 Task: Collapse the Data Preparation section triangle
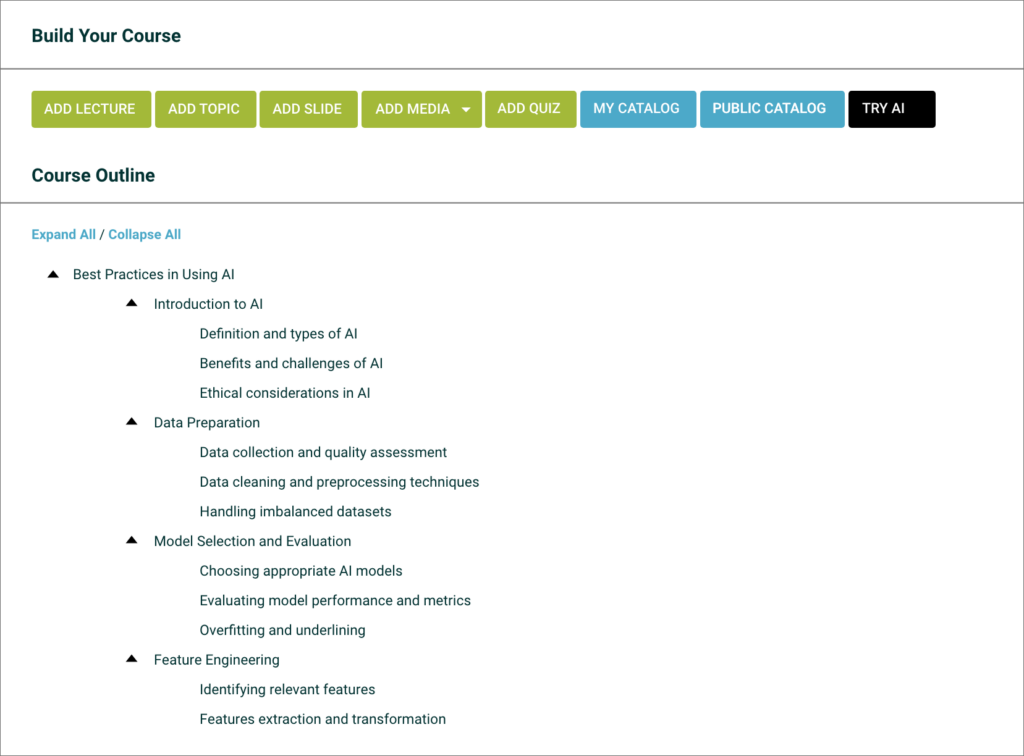point(131,422)
